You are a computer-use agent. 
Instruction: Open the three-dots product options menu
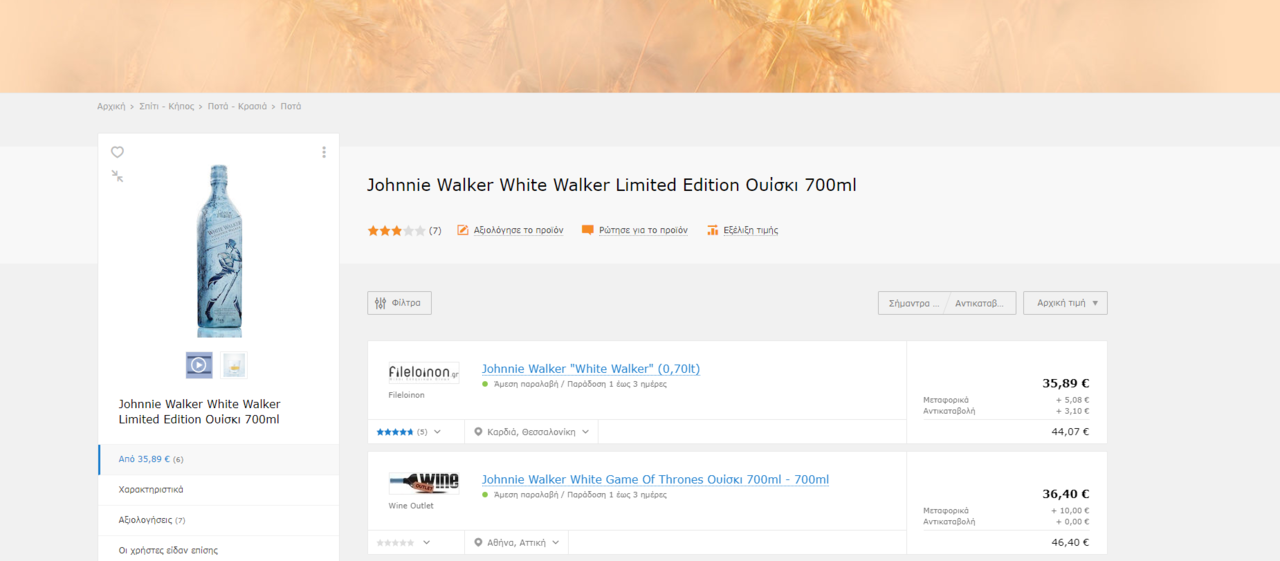[x=324, y=152]
